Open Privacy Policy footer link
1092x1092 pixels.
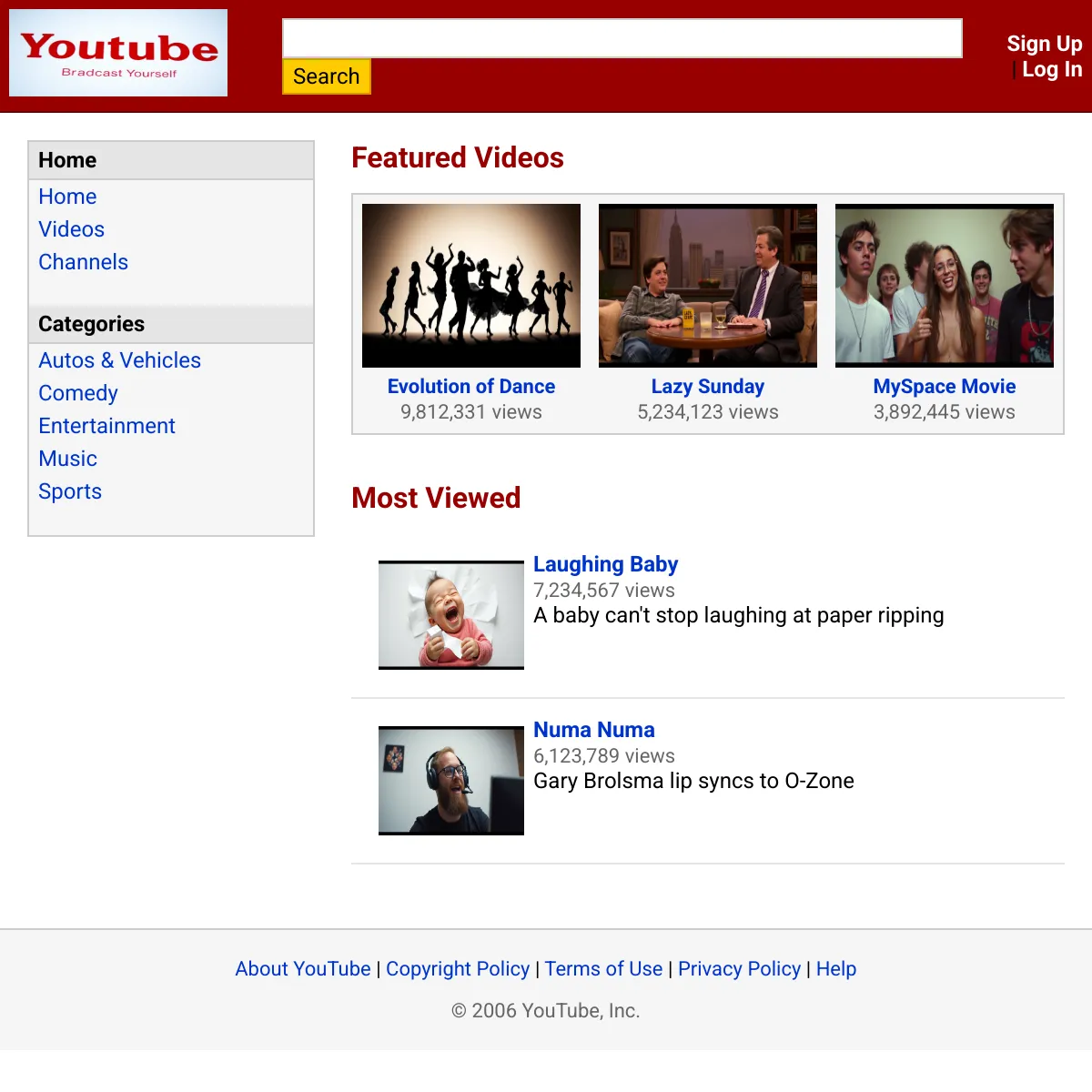739,969
